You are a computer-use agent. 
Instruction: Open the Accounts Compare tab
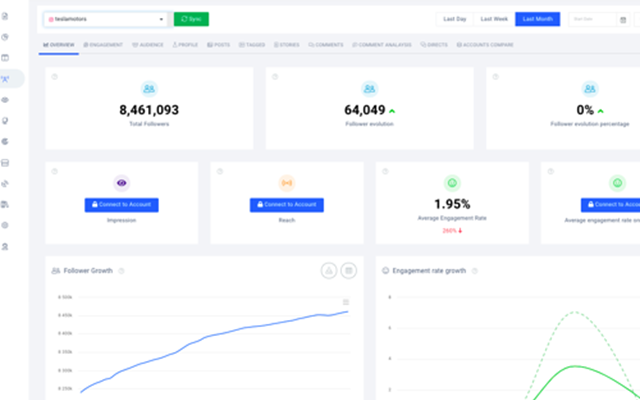[485, 45]
